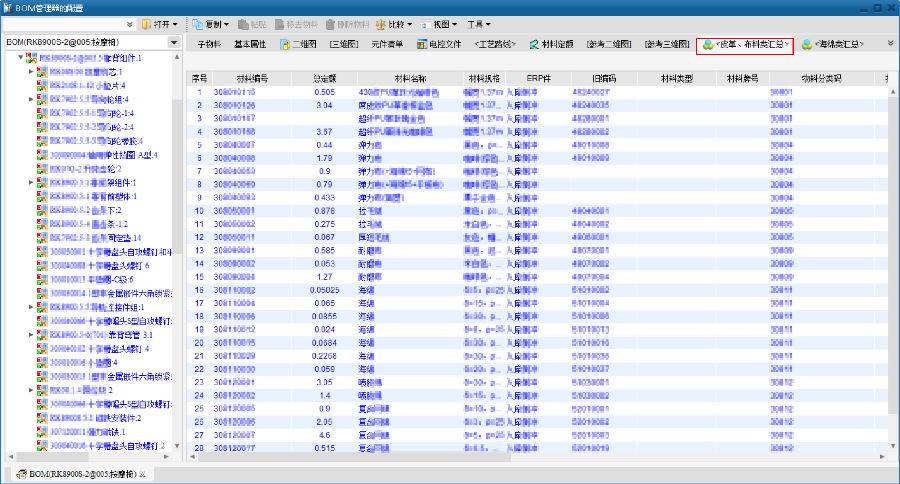Click the 复制 (copy) toolbar icon
The image size is (900, 484).
point(198,23)
